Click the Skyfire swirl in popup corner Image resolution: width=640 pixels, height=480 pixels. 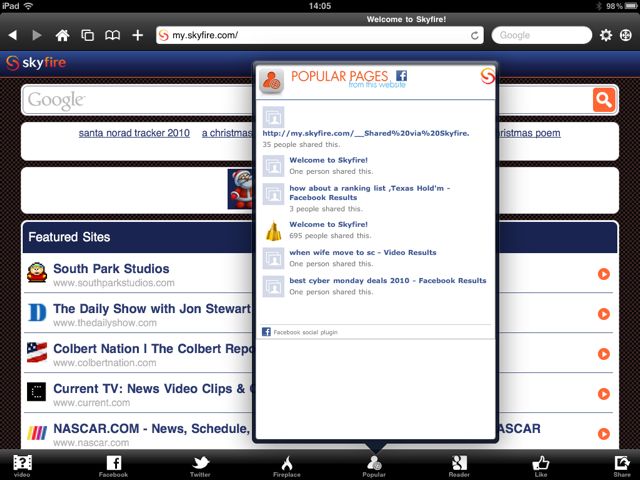[x=487, y=76]
